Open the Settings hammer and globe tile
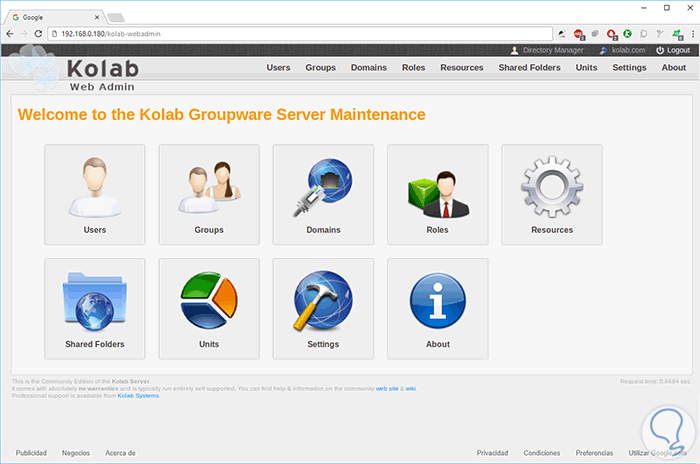This screenshot has width=700, height=464. [x=323, y=309]
